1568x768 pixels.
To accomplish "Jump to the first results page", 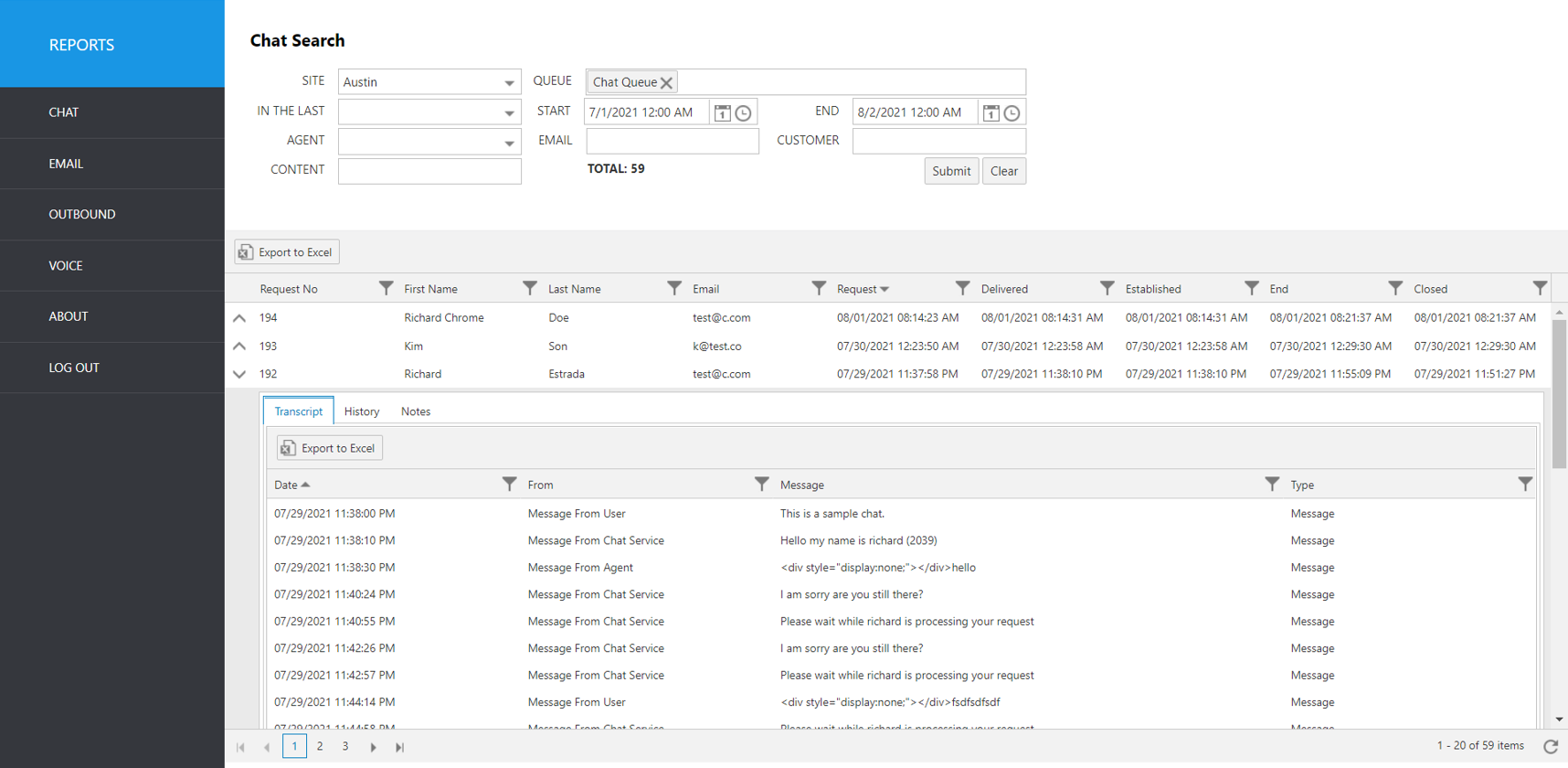I will click(240, 747).
